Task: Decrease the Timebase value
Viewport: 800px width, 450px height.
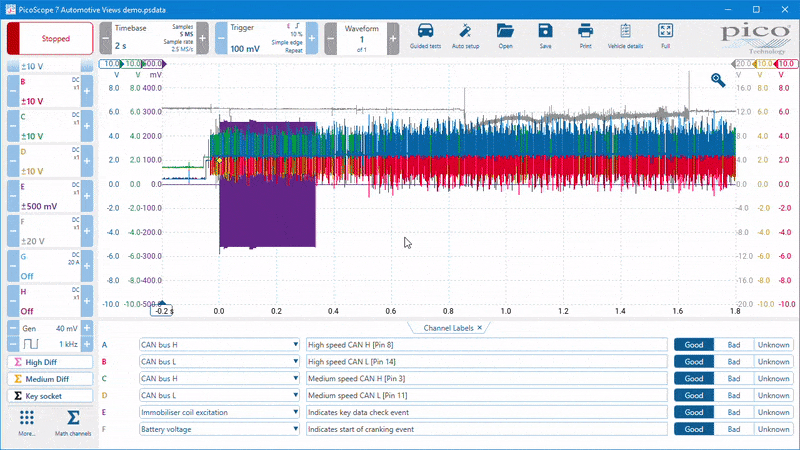Action: click(x=106, y=38)
